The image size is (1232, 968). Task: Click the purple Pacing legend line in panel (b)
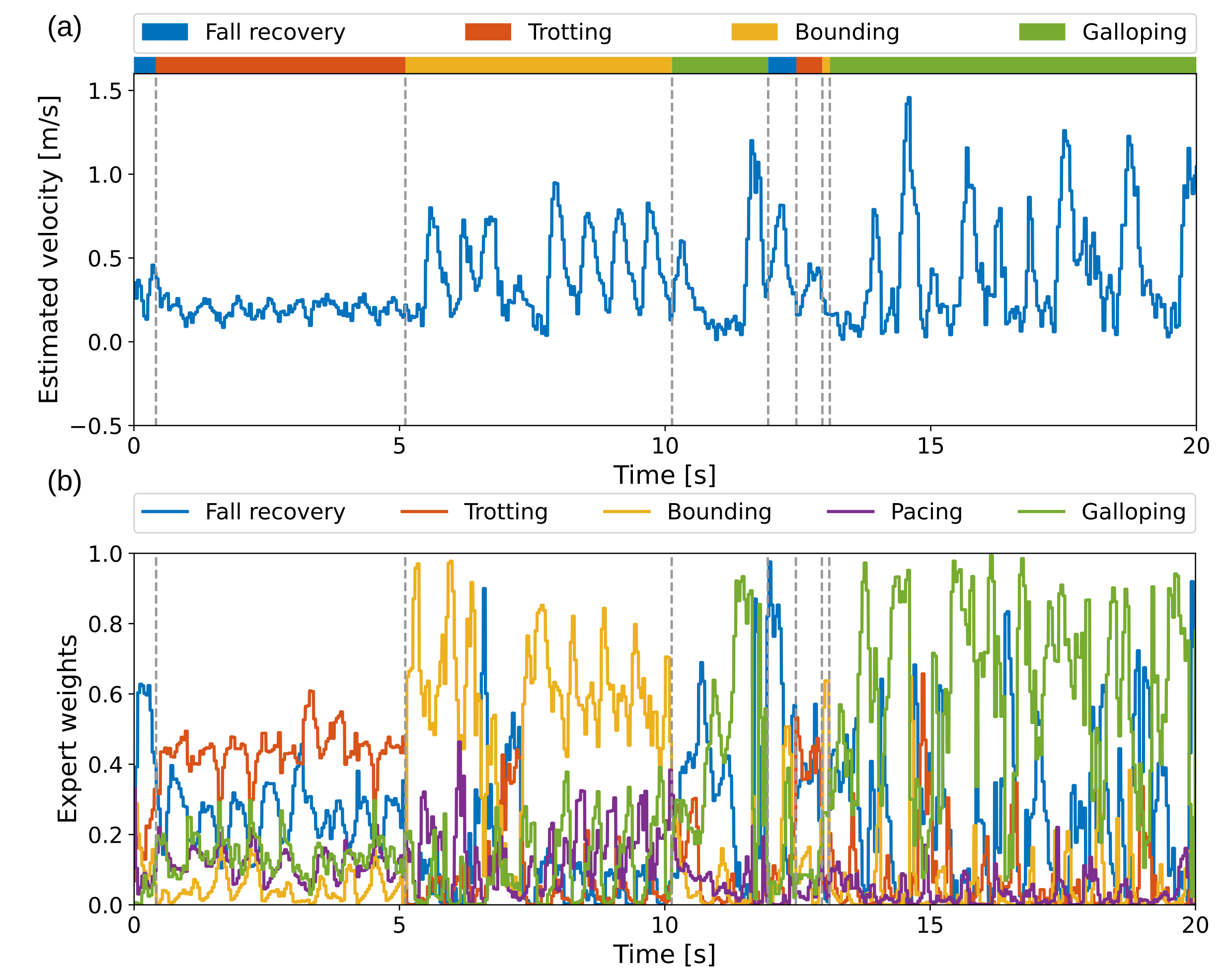pyautogui.click(x=850, y=512)
